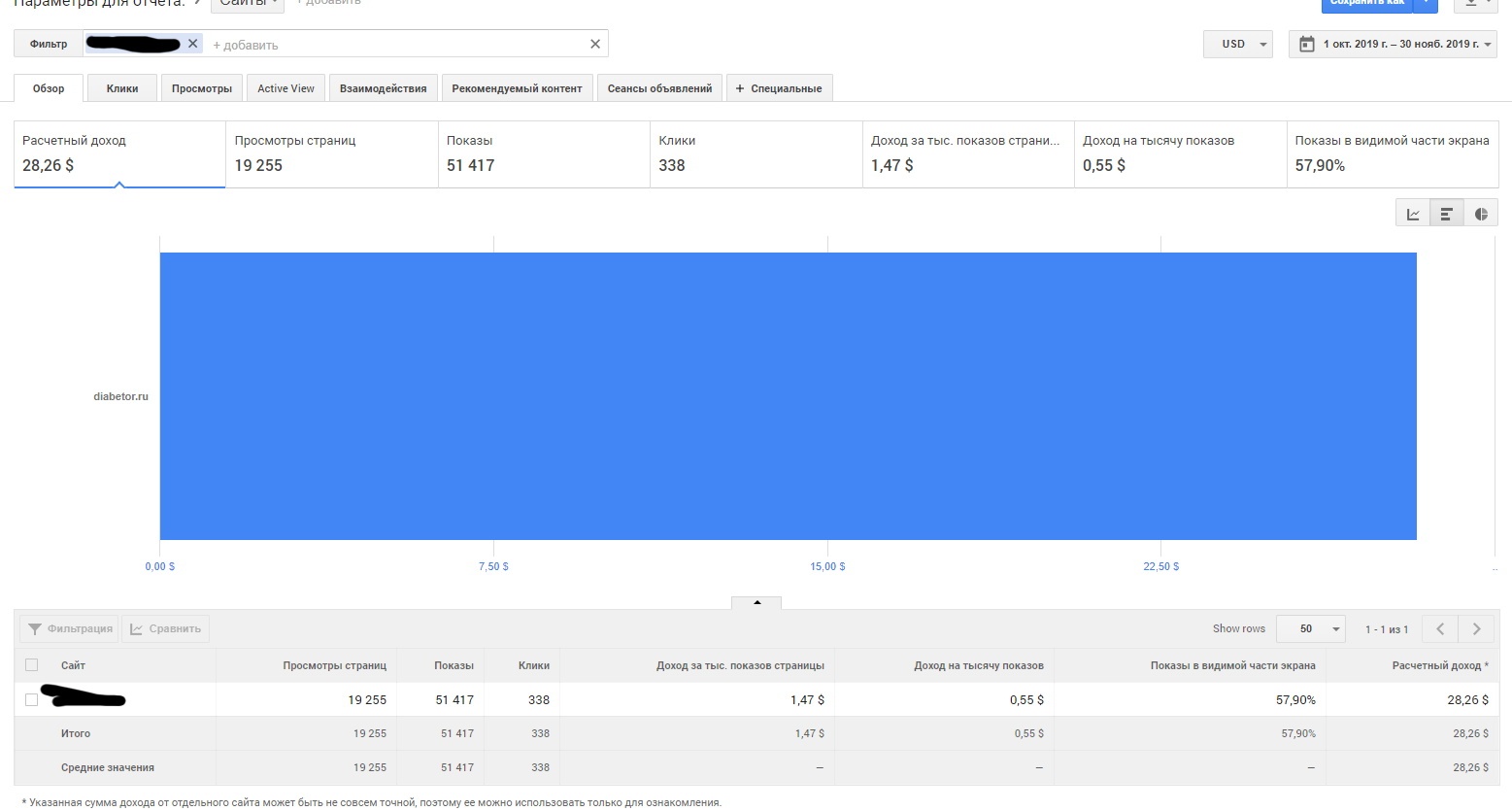Clear all filters in filter bar
1512x811 pixels.
pyautogui.click(x=595, y=44)
